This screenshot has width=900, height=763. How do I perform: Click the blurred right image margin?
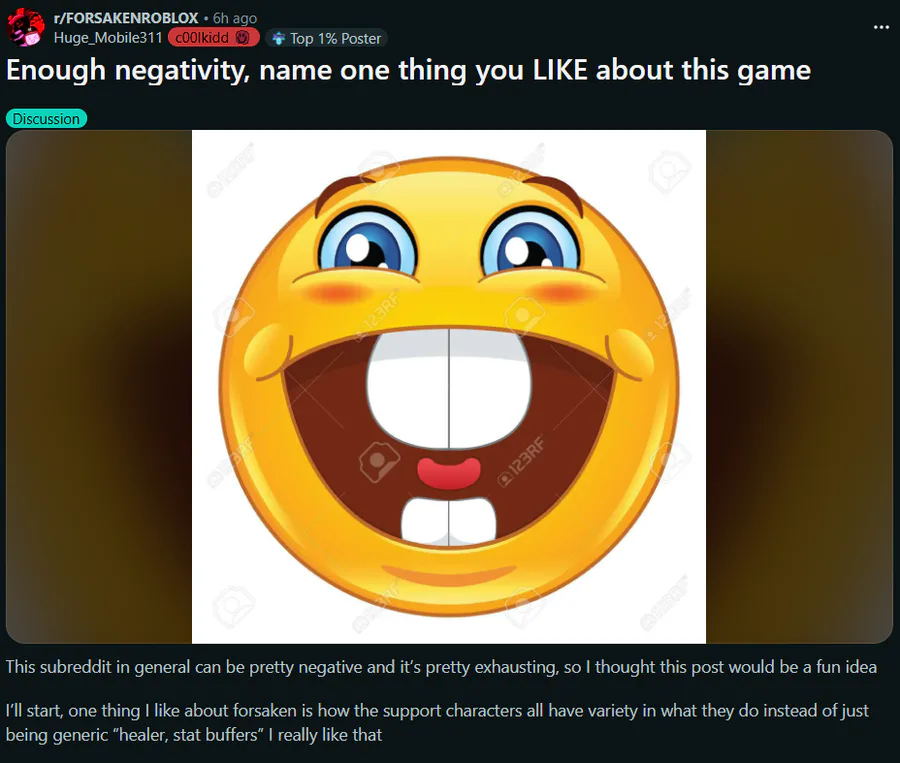coord(800,386)
